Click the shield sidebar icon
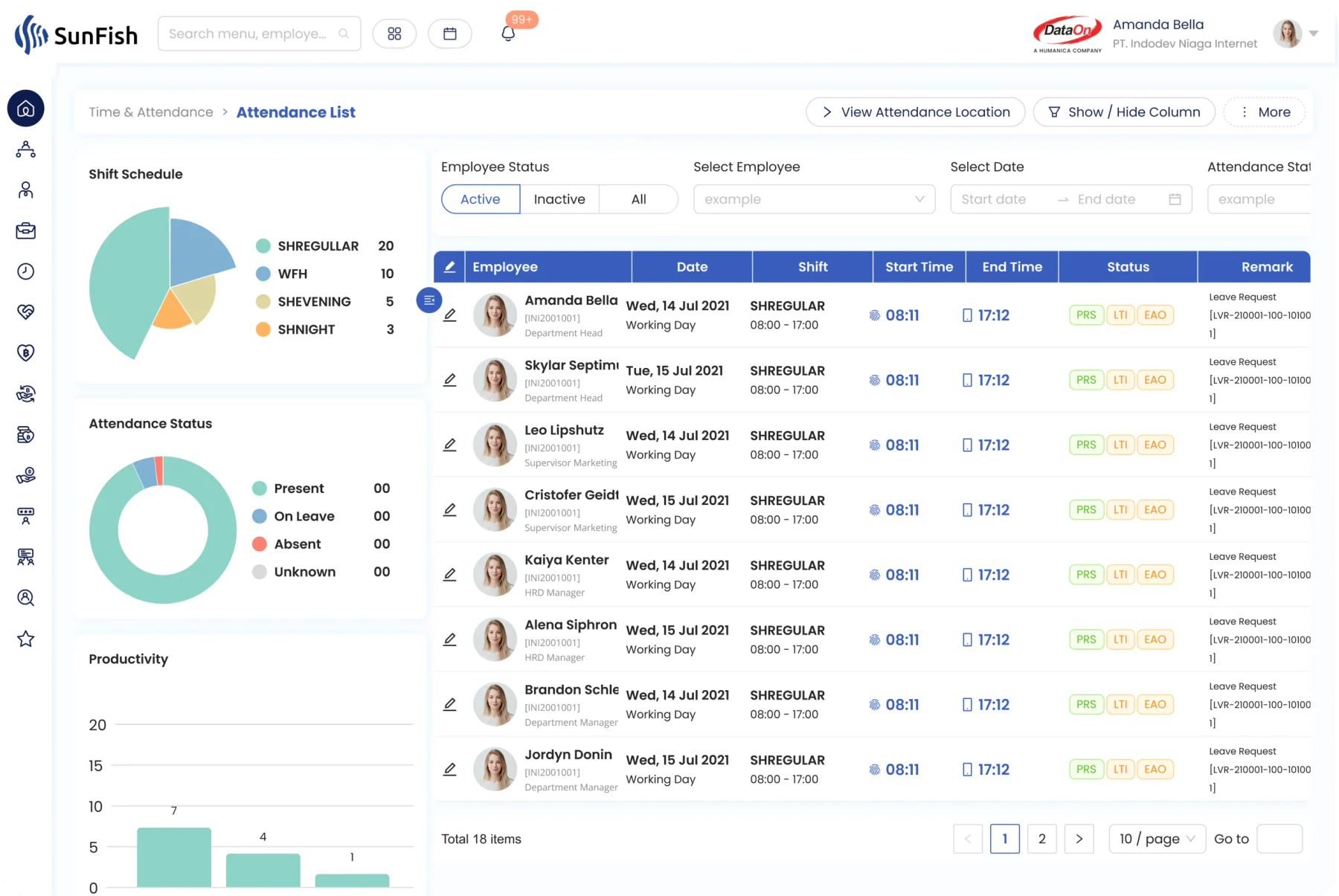 pos(26,352)
